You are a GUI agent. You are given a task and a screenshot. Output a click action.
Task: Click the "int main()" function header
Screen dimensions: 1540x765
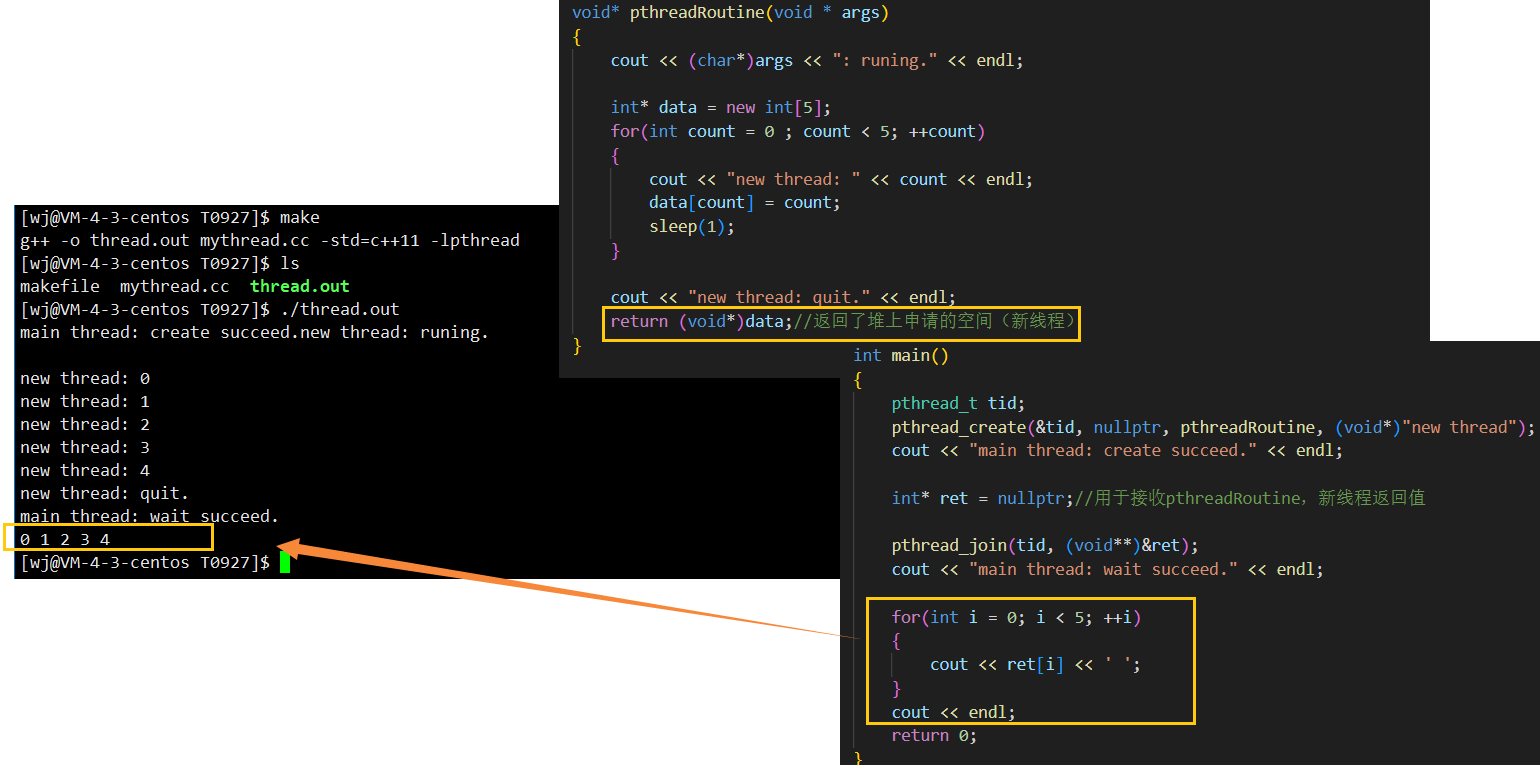pos(901,356)
